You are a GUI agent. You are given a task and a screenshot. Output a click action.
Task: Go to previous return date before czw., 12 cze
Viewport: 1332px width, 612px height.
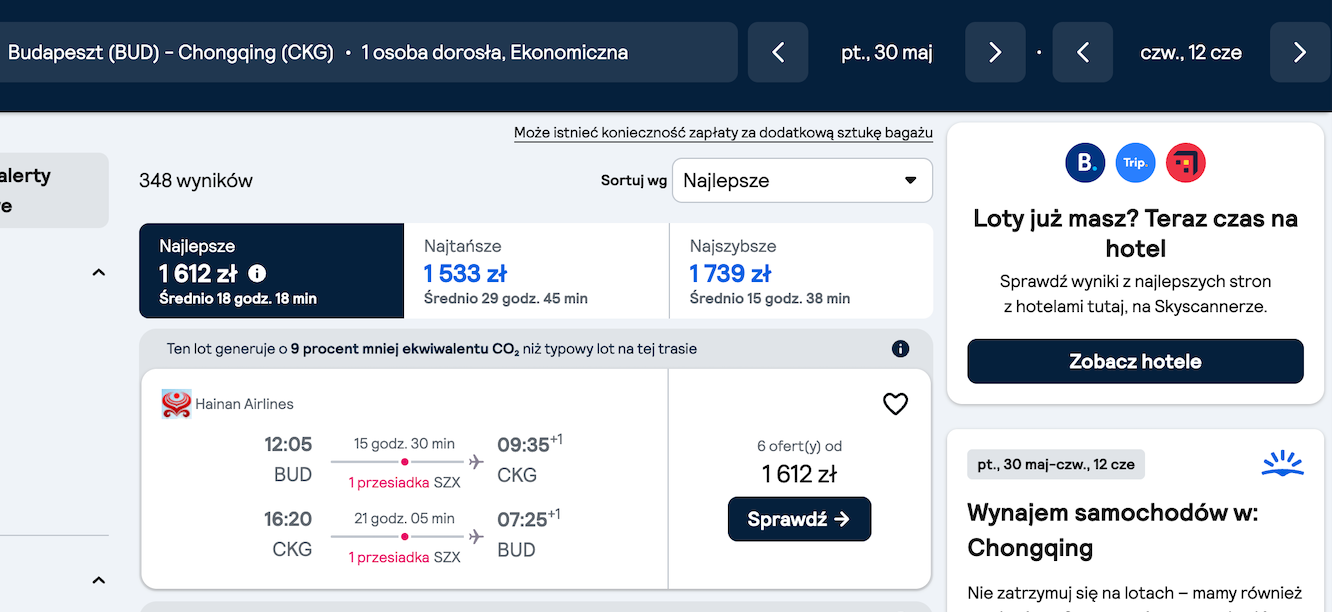click(1083, 52)
